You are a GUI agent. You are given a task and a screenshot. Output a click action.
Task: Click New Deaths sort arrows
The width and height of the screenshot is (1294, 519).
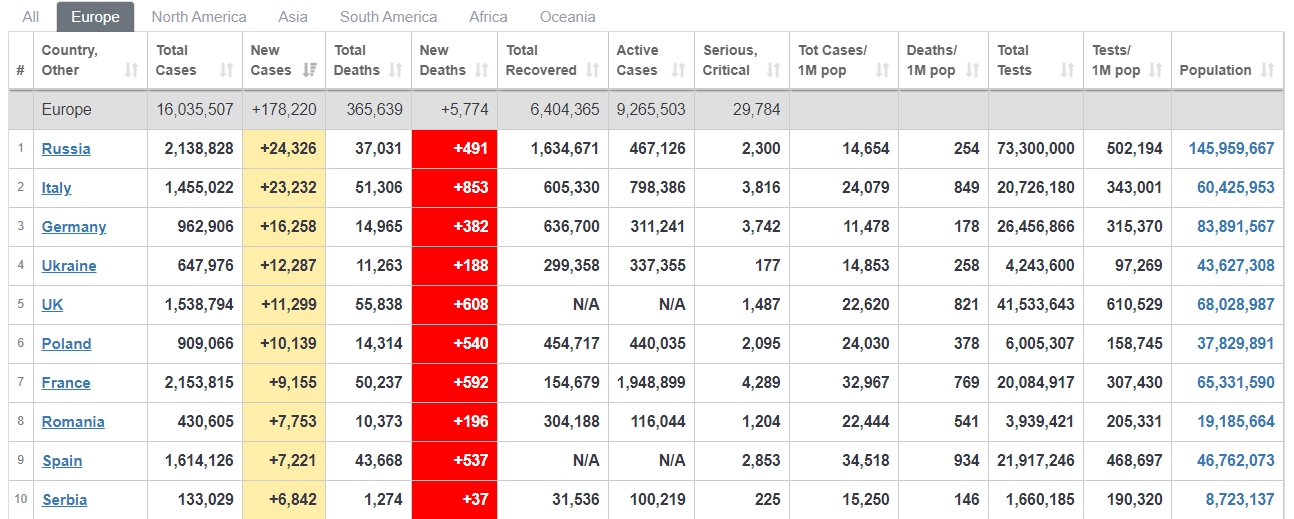482,70
